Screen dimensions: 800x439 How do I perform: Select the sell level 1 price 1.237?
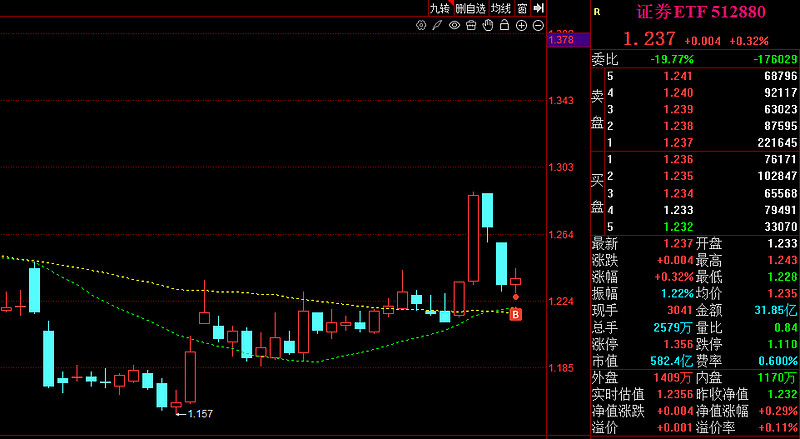(678, 142)
